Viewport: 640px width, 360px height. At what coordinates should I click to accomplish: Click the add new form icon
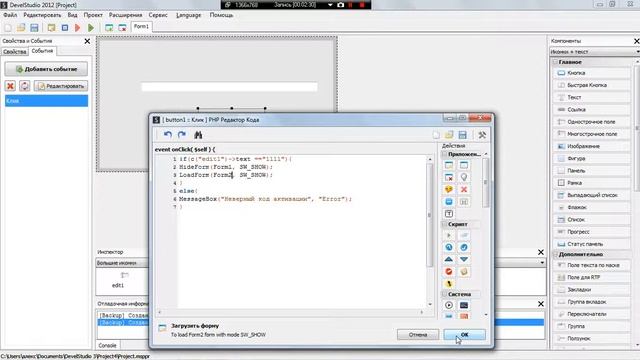(109, 28)
